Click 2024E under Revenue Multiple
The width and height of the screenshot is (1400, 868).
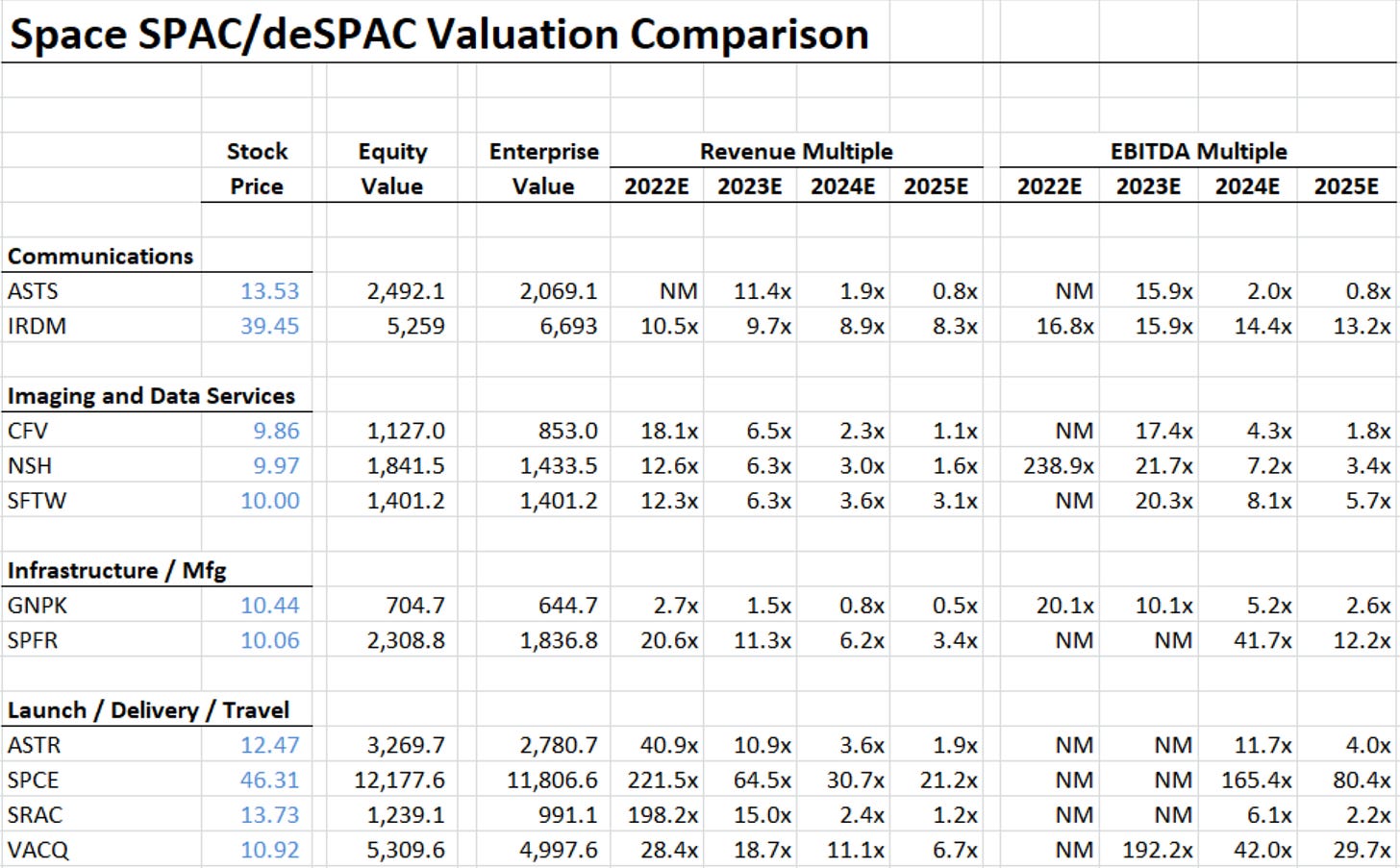[x=842, y=186]
